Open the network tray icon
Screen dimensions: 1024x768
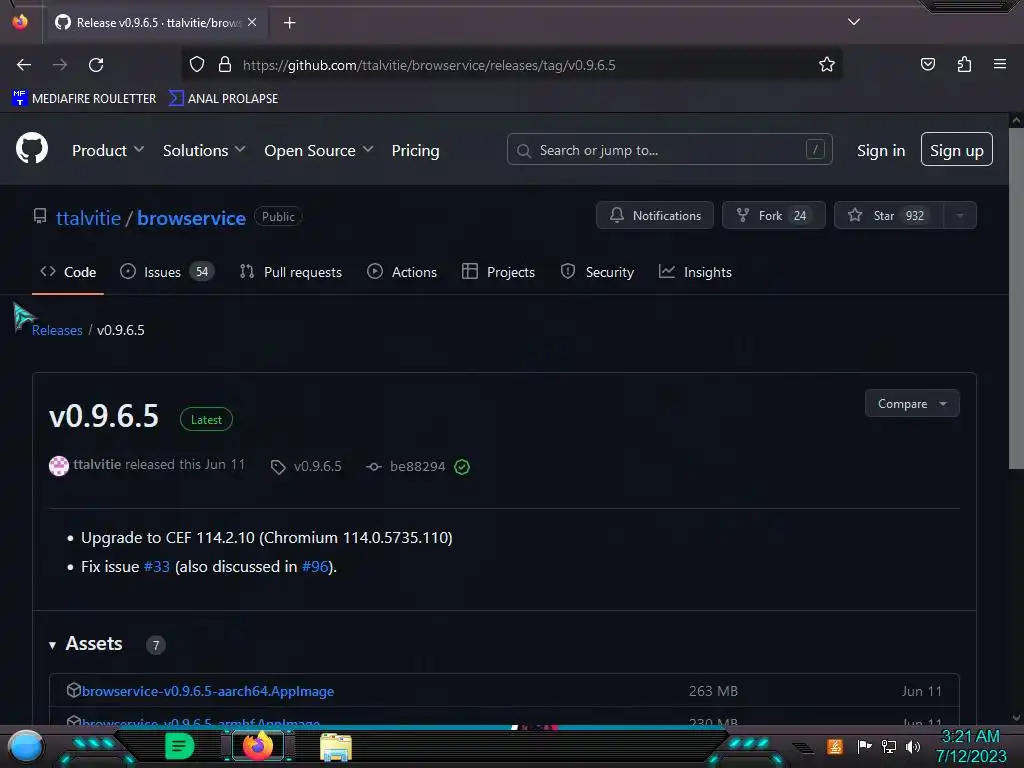click(889, 746)
